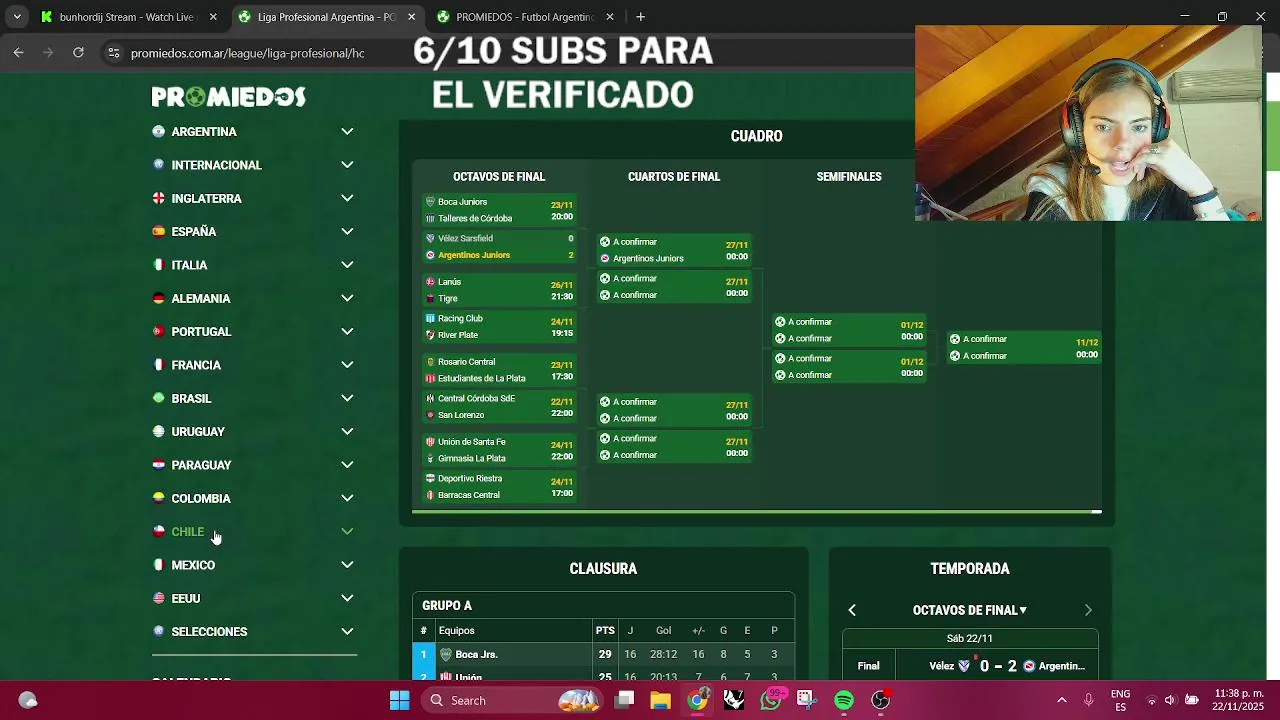Viewport: 1280px width, 720px height.
Task: Click the Argentina flag icon in sidebar
Action: tap(158, 131)
